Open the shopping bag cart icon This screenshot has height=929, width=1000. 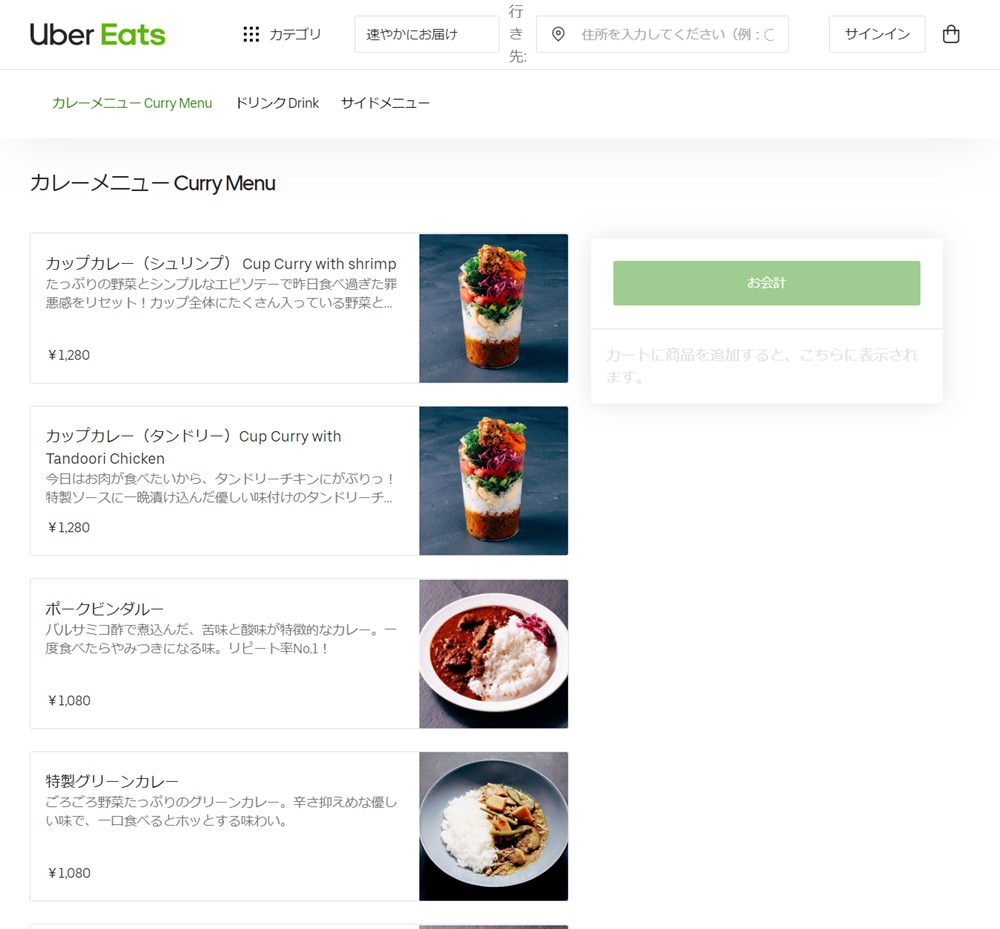pyautogui.click(x=950, y=34)
